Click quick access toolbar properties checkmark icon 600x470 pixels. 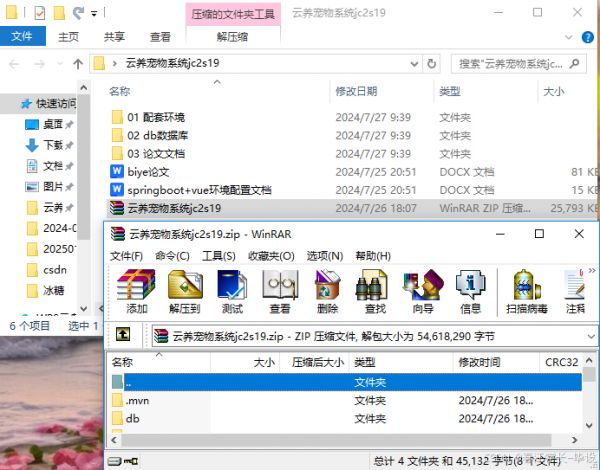point(39,13)
